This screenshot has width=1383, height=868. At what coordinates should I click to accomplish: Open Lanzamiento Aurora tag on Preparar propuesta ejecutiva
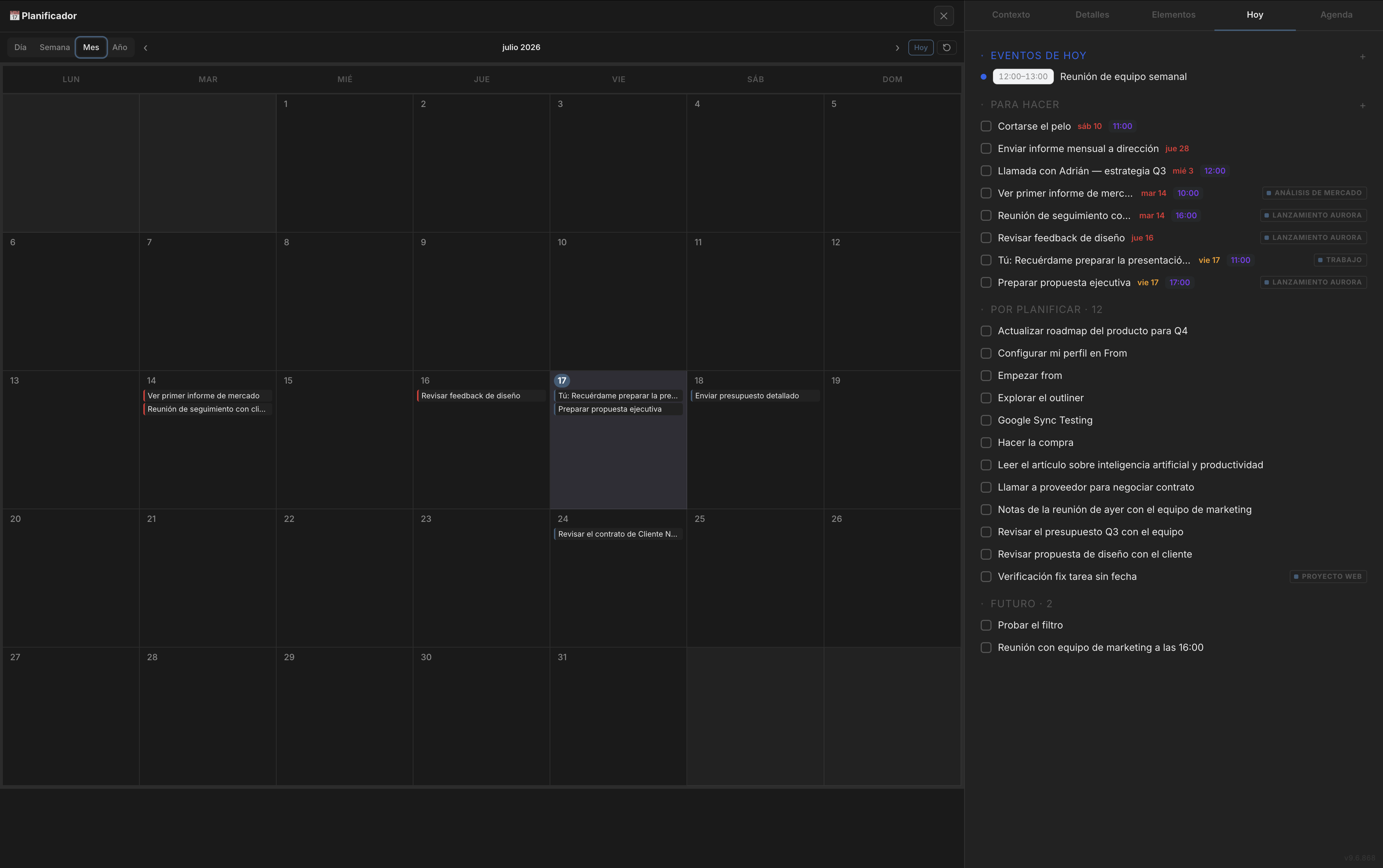pos(1313,282)
